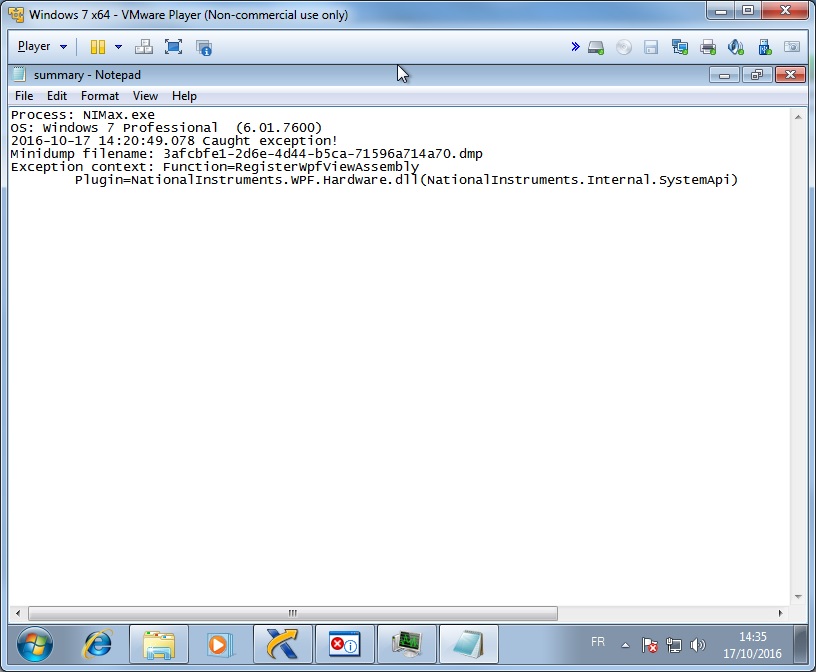Open the clock showing 14:35
The height and width of the screenshot is (672, 816).
pyautogui.click(x=753, y=645)
